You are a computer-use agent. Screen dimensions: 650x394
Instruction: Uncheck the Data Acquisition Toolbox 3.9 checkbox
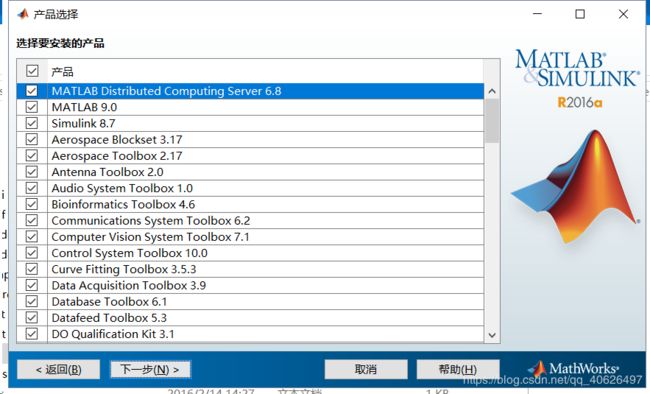pyautogui.click(x=32, y=285)
